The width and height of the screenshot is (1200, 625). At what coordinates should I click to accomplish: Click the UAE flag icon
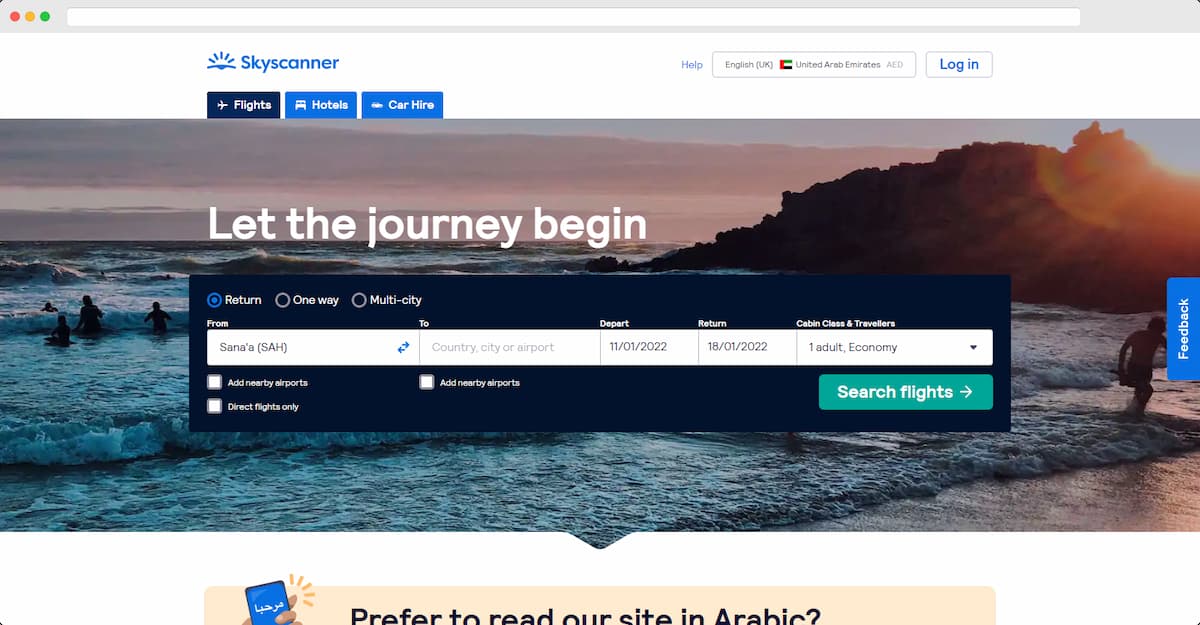pos(786,65)
